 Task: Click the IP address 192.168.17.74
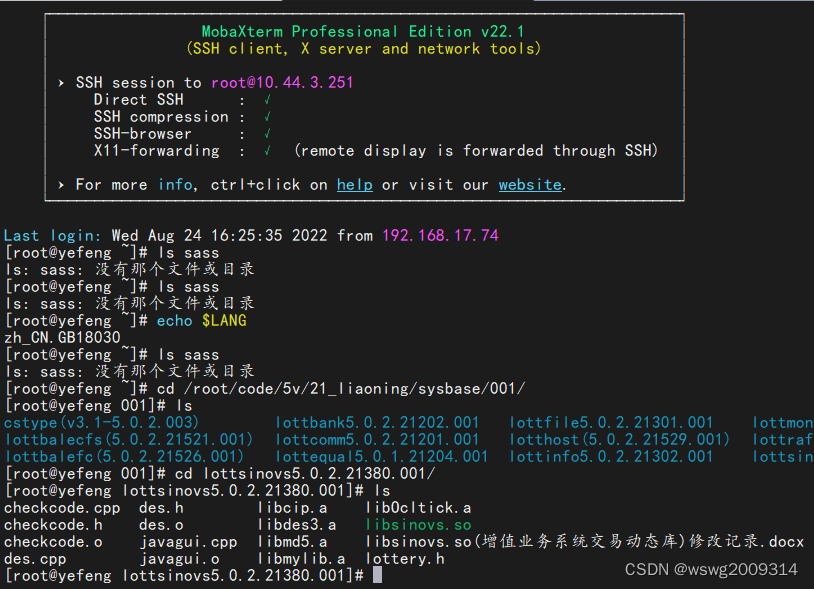tap(442, 235)
